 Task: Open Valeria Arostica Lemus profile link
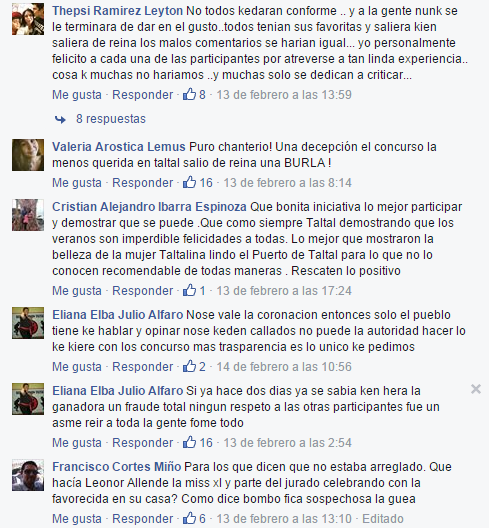(119, 147)
